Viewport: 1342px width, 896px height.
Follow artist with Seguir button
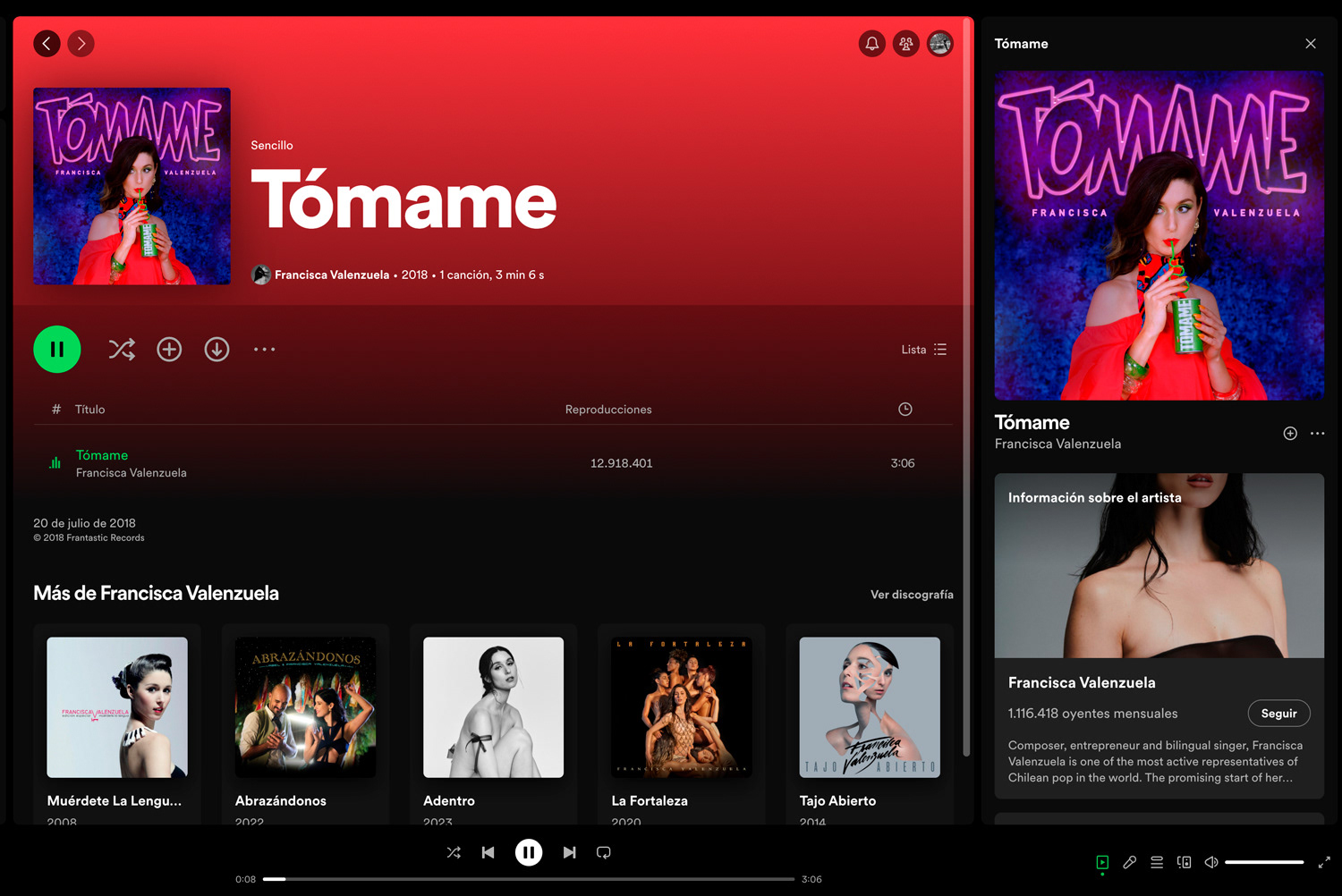coord(1278,714)
